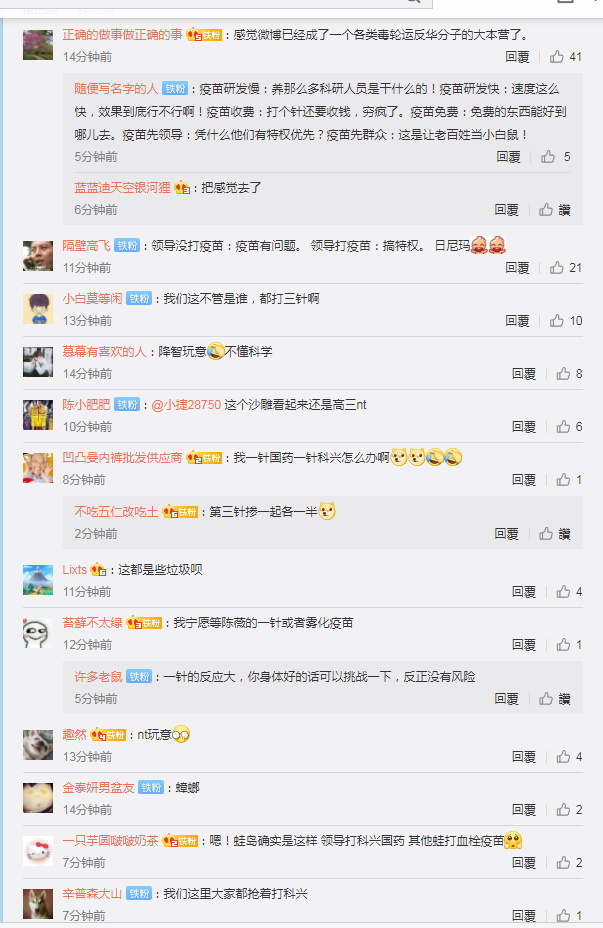Open the @小捷28750 mention link

tap(186, 405)
